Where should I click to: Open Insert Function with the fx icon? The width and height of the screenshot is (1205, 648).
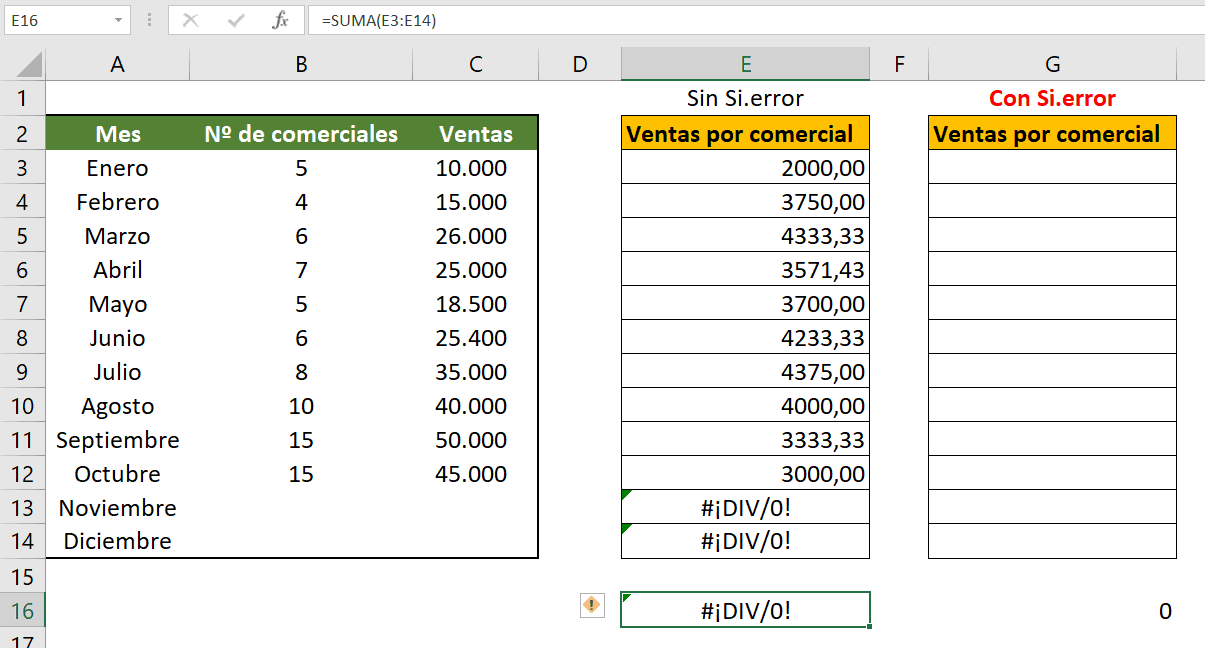pyautogui.click(x=281, y=20)
